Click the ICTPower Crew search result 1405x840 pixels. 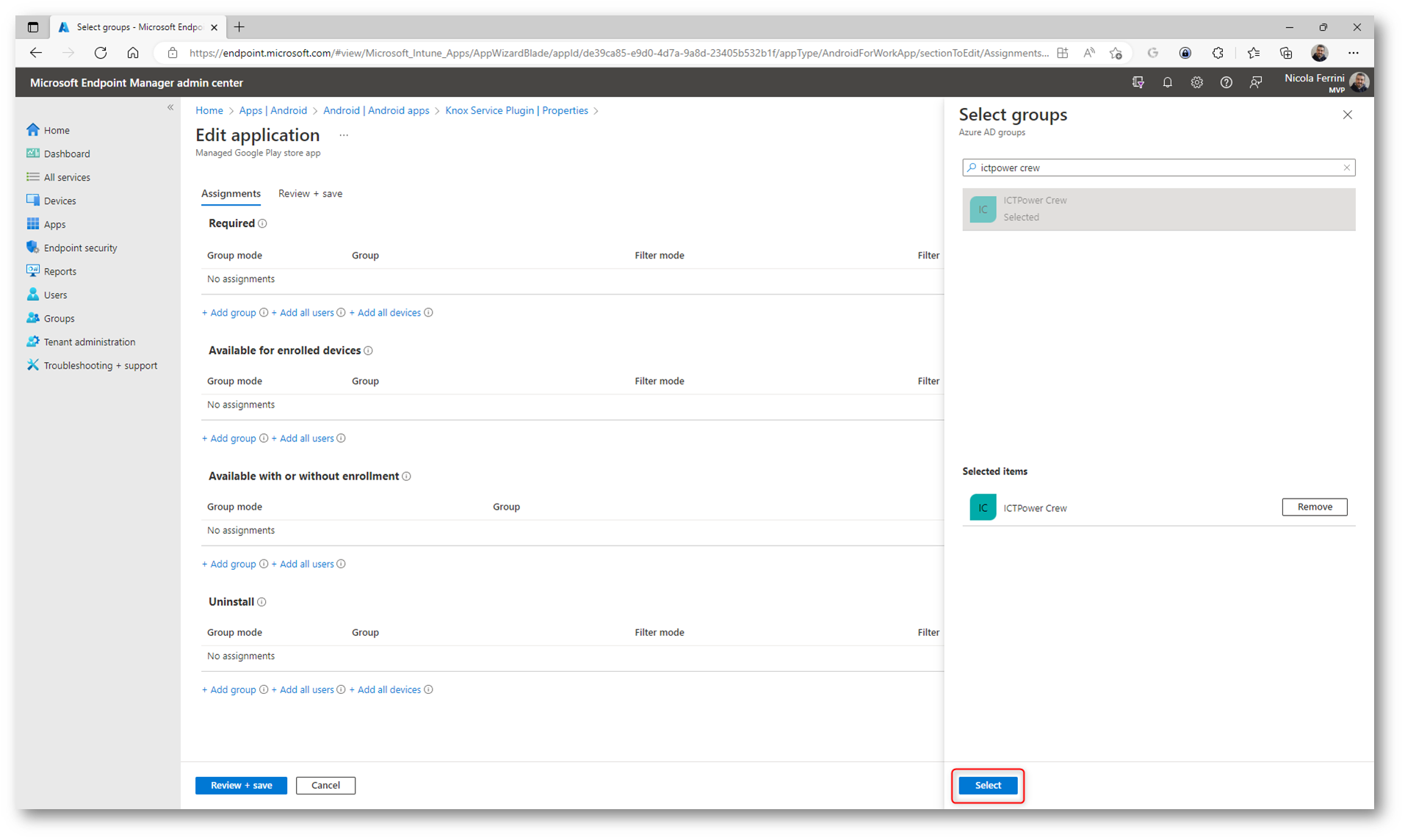tap(1158, 209)
